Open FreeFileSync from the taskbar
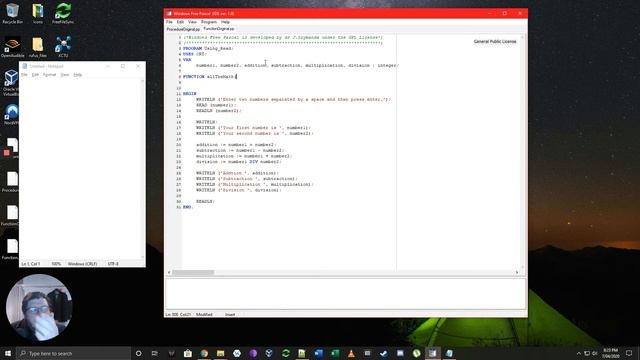Screen dimensions: 640x360 click(x=286, y=353)
